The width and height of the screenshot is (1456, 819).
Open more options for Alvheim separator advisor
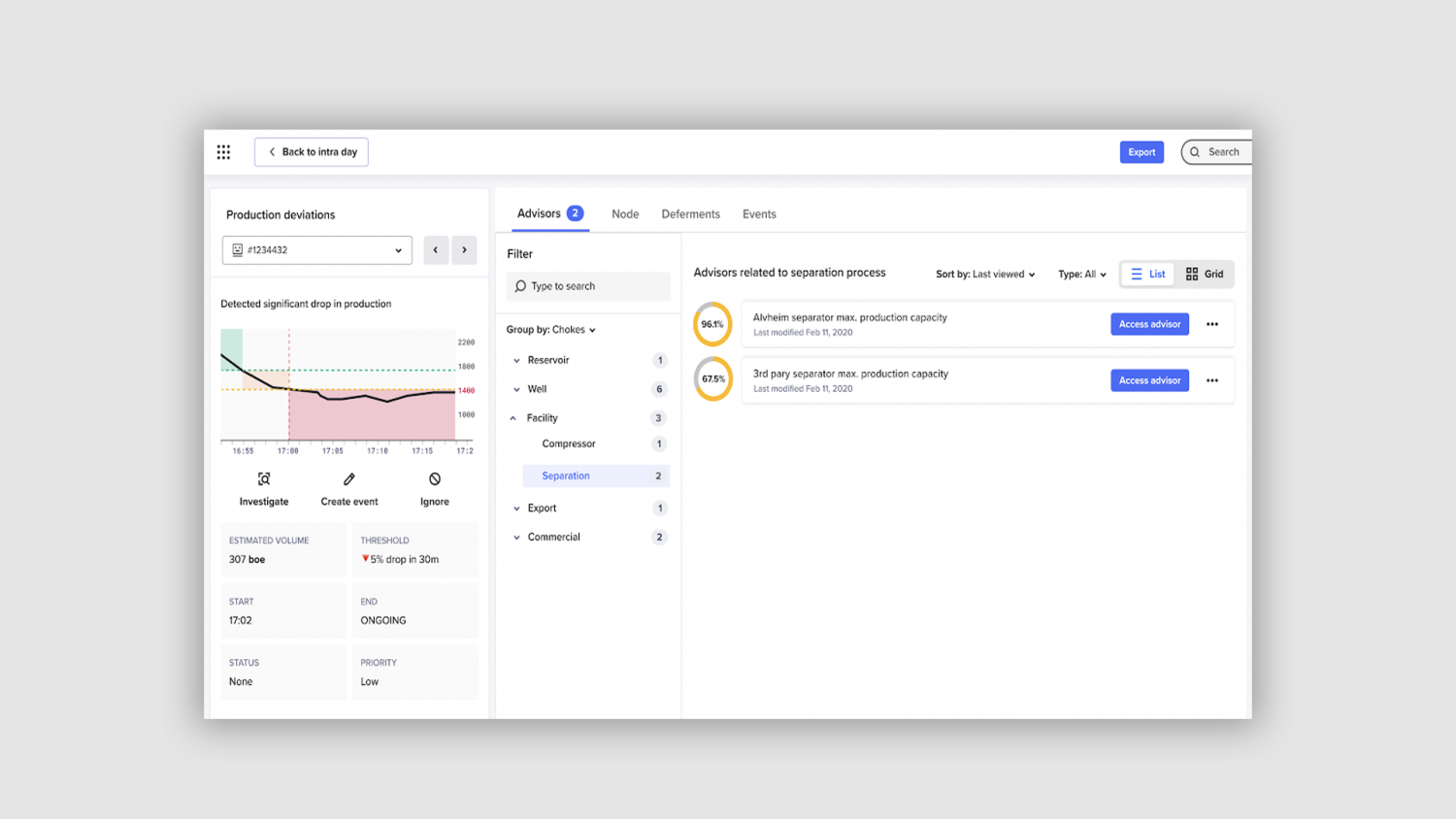(1212, 324)
